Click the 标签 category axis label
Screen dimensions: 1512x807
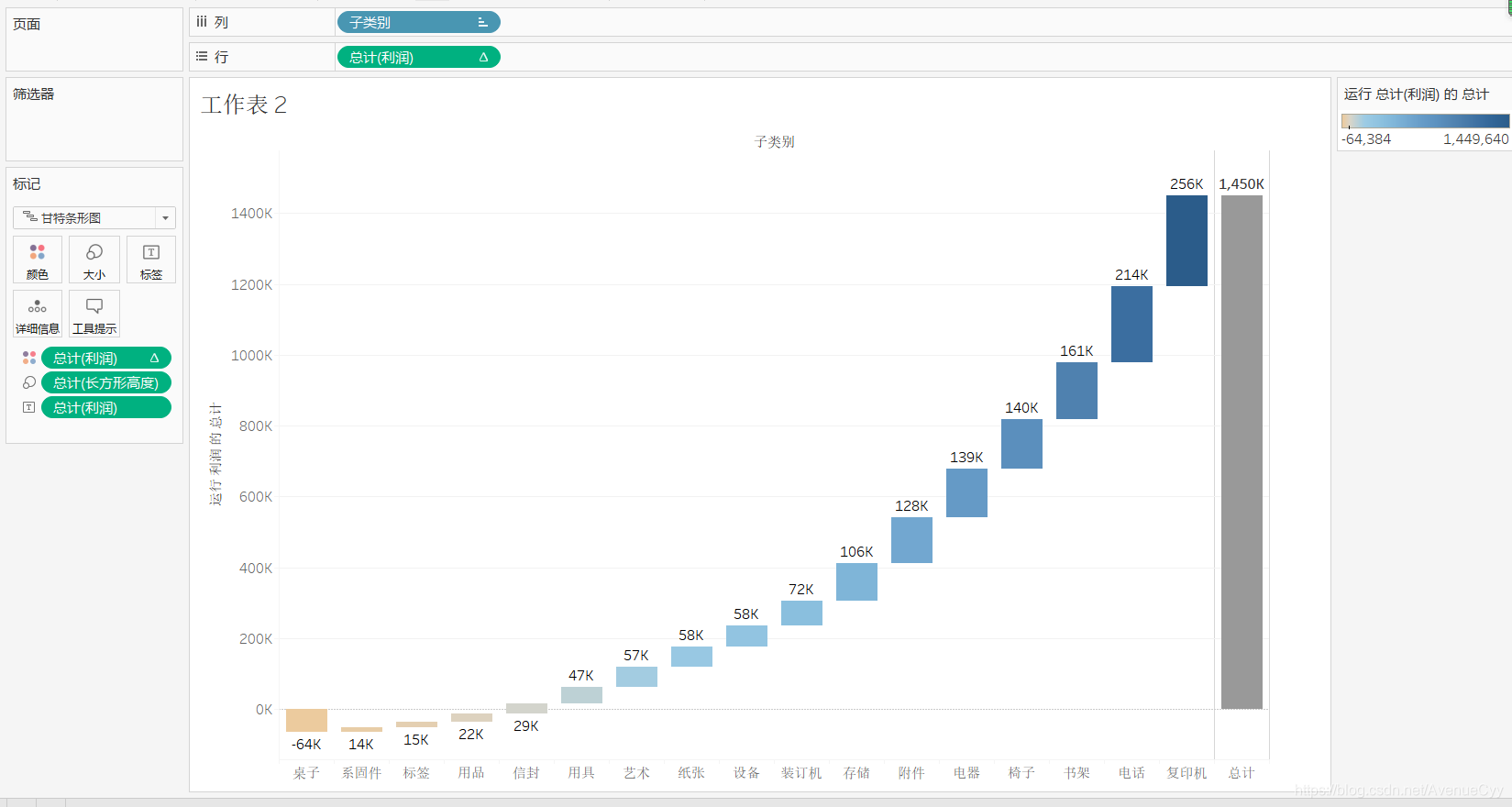point(416,772)
